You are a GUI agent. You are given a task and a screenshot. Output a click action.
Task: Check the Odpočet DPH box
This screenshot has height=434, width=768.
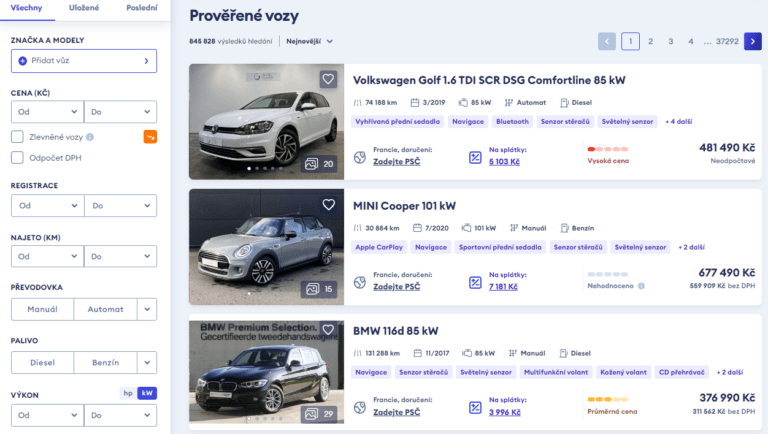tap(18, 157)
